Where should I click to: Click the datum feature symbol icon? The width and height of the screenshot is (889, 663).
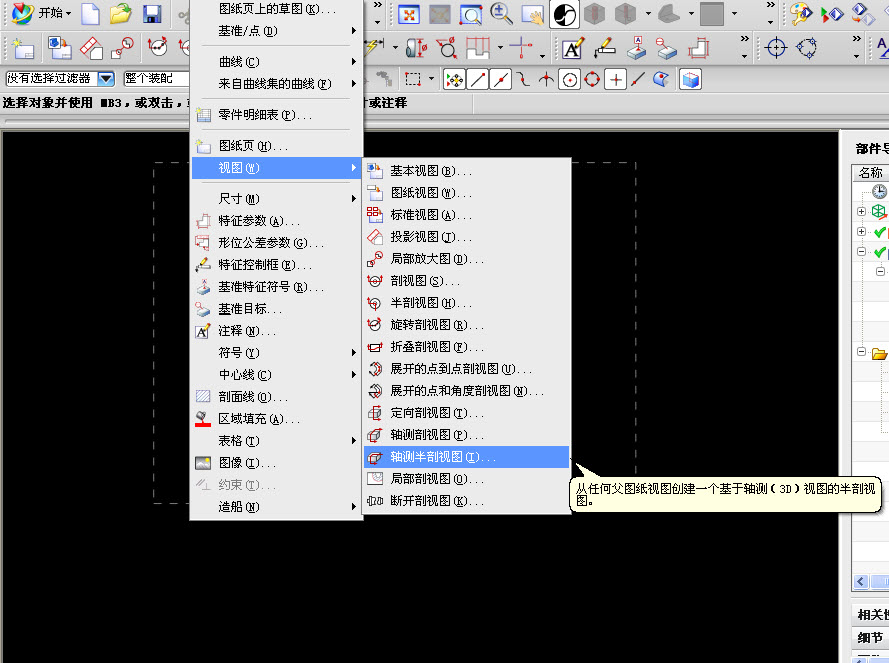tap(637, 48)
